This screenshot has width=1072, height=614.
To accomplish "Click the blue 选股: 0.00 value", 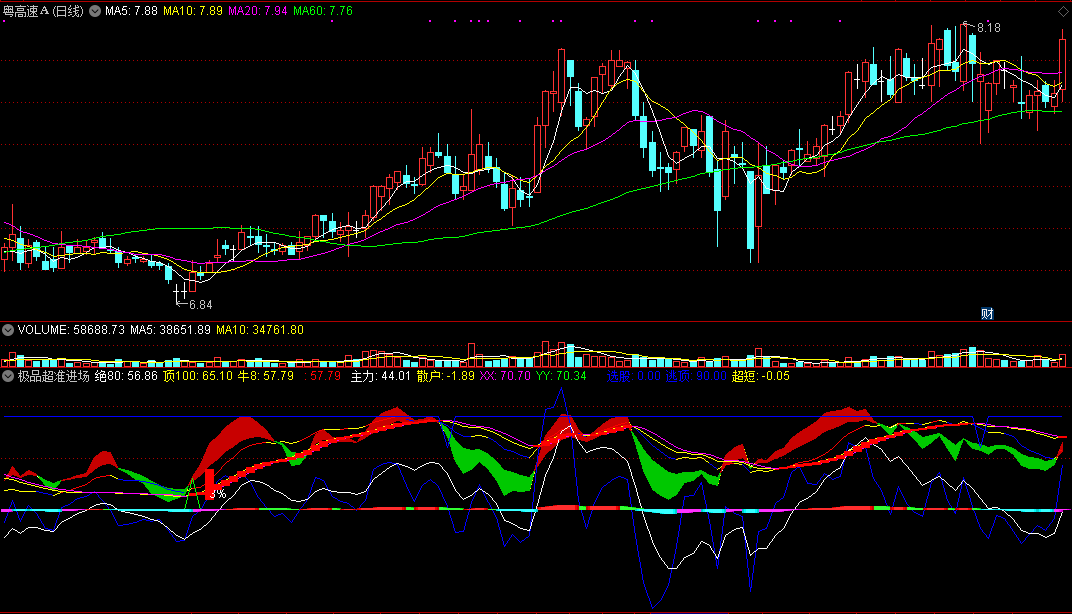I will 634,376.
